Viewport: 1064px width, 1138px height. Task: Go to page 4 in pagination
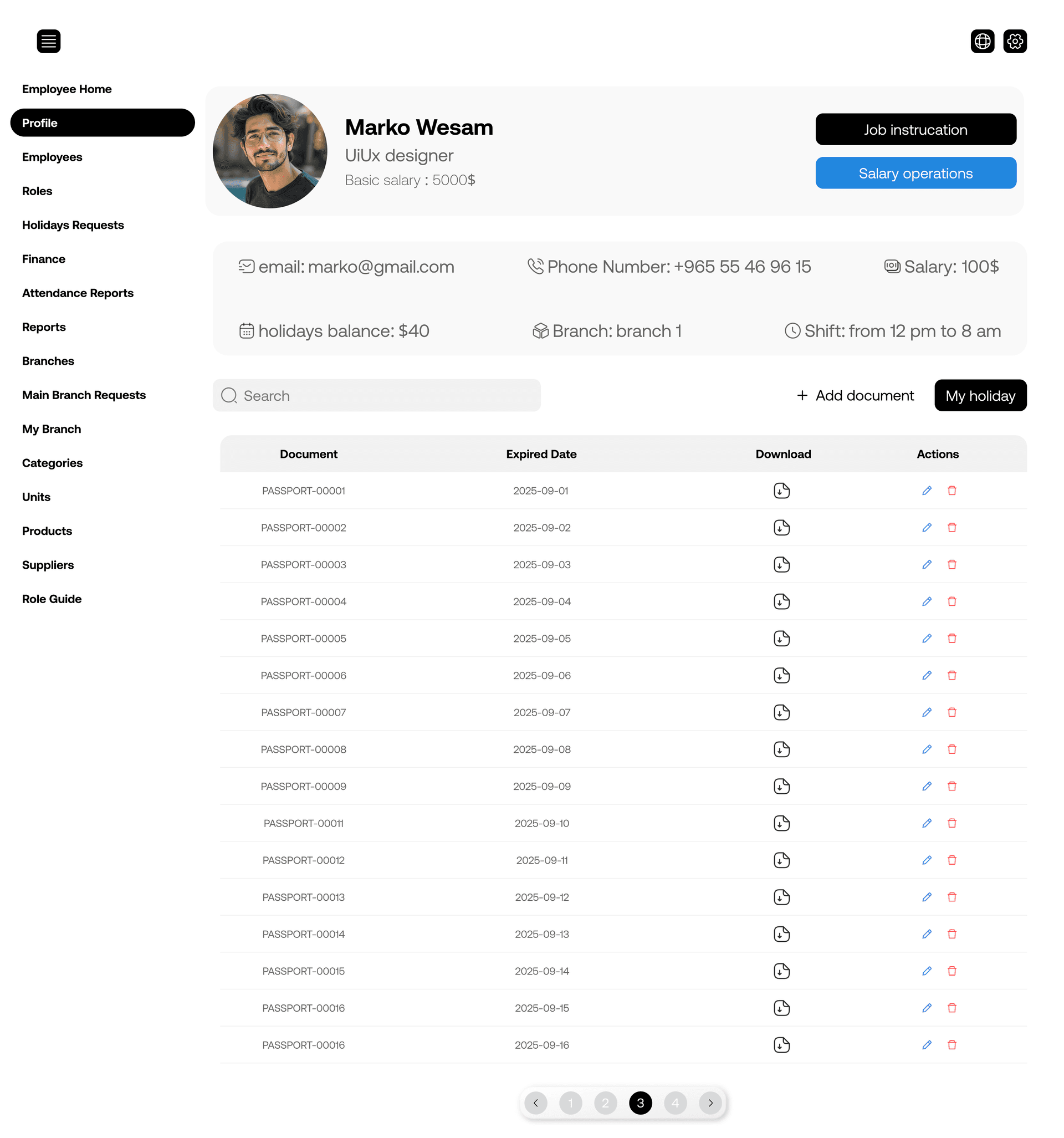click(x=676, y=1103)
